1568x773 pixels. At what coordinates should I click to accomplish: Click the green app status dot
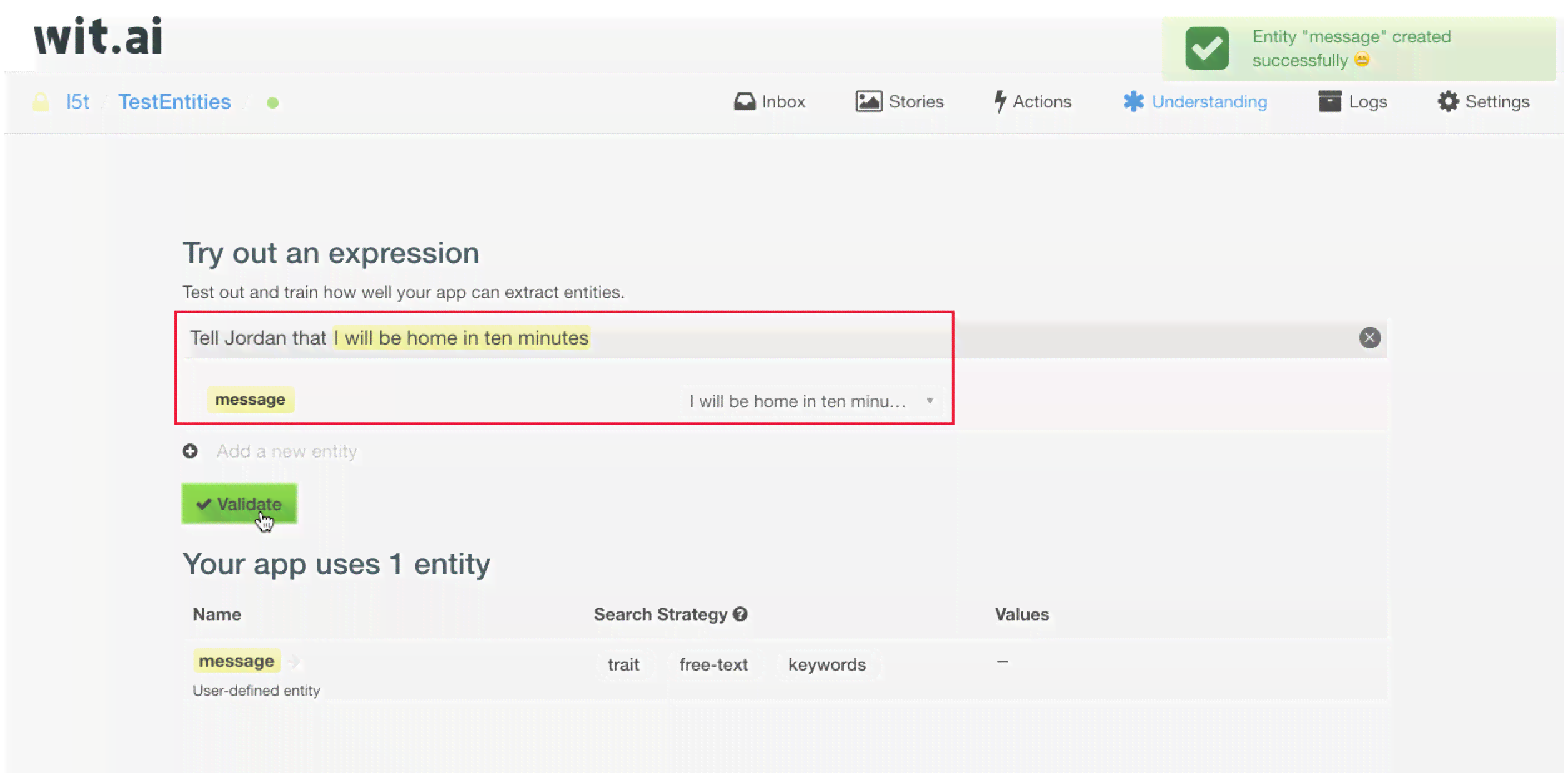click(x=272, y=102)
